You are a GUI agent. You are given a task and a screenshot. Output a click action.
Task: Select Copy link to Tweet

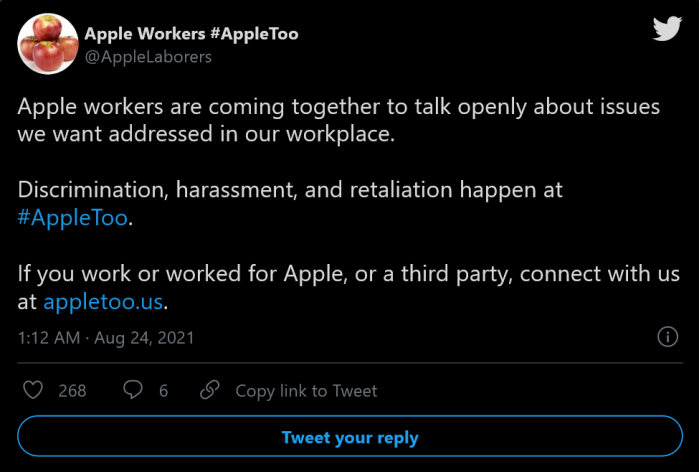coord(306,391)
